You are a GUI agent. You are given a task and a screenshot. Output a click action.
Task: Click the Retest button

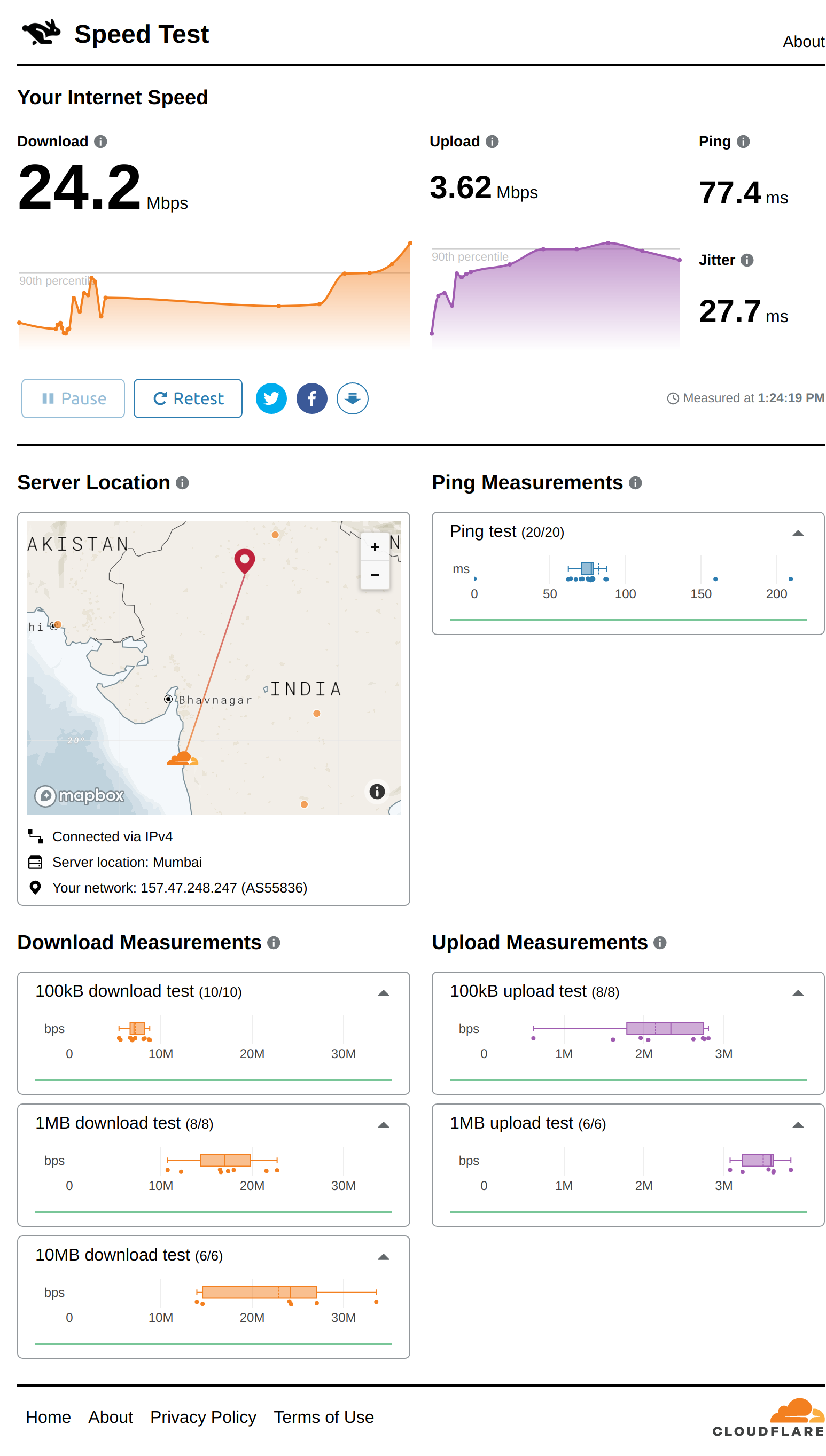[188, 398]
